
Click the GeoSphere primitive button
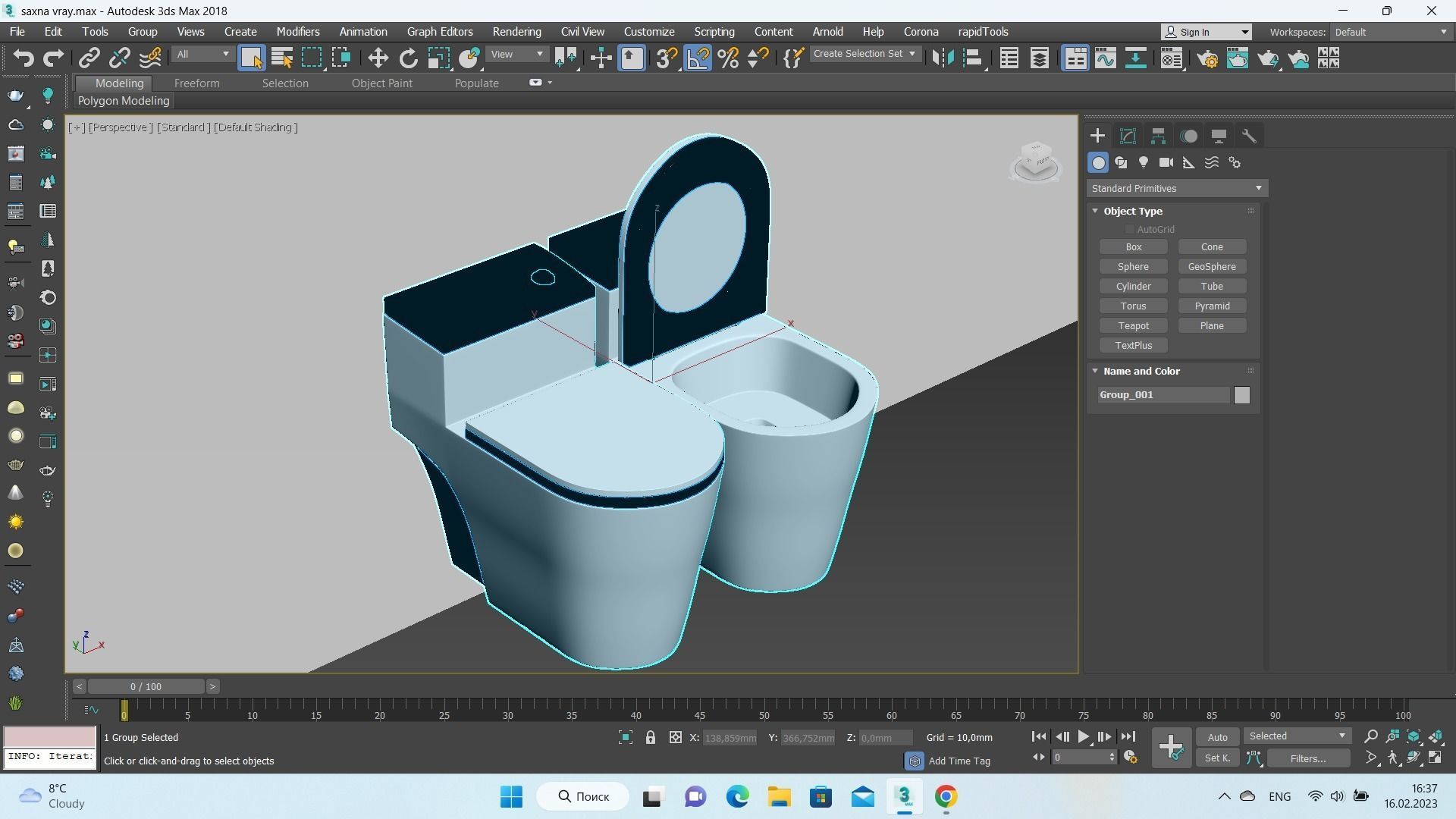[x=1212, y=267]
